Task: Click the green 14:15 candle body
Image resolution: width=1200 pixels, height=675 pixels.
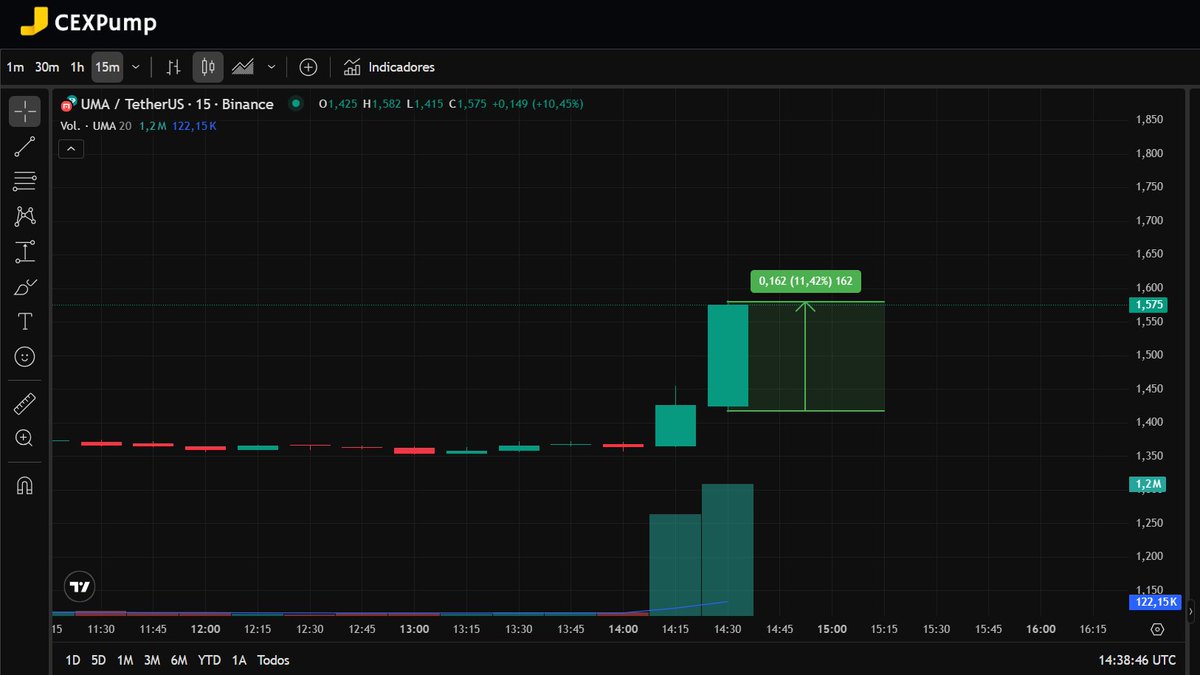Action: (675, 425)
